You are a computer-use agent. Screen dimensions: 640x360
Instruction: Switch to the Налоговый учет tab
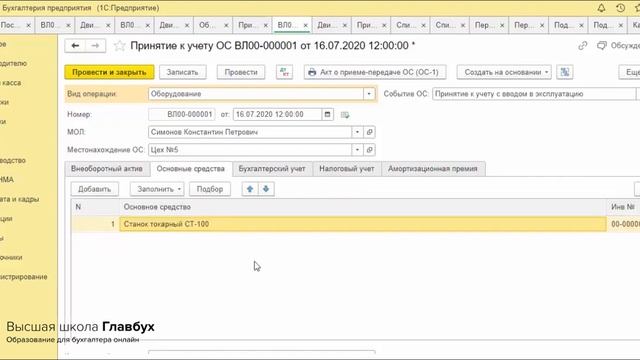point(347,169)
